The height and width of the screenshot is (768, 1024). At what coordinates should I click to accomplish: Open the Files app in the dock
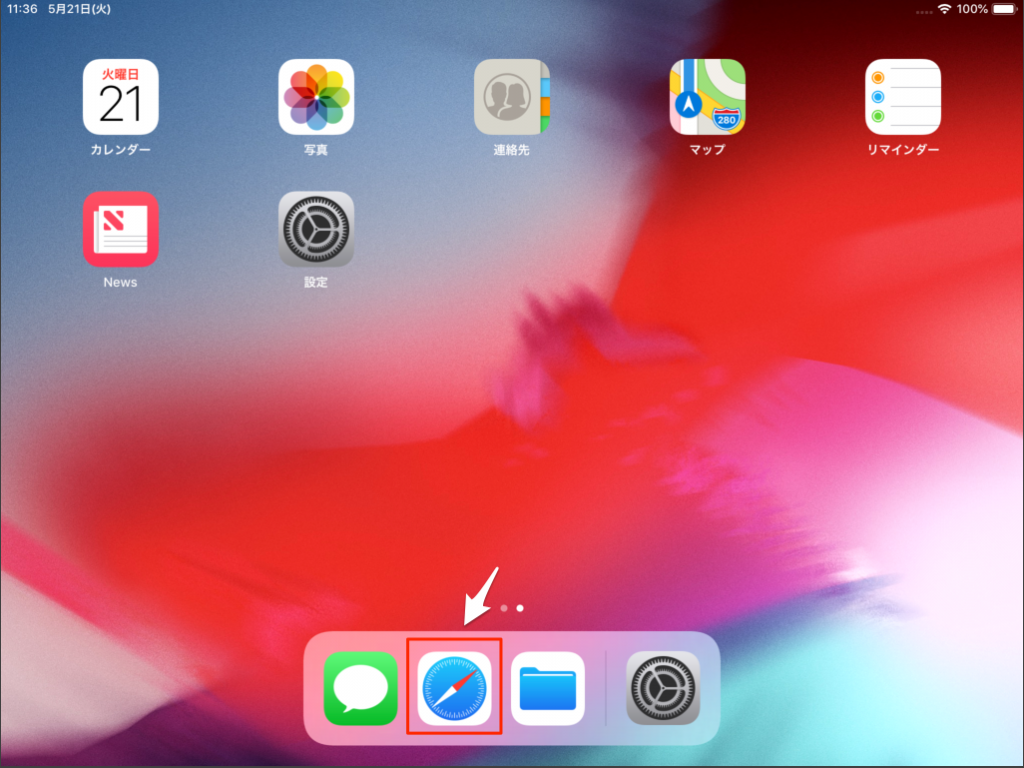tap(548, 688)
